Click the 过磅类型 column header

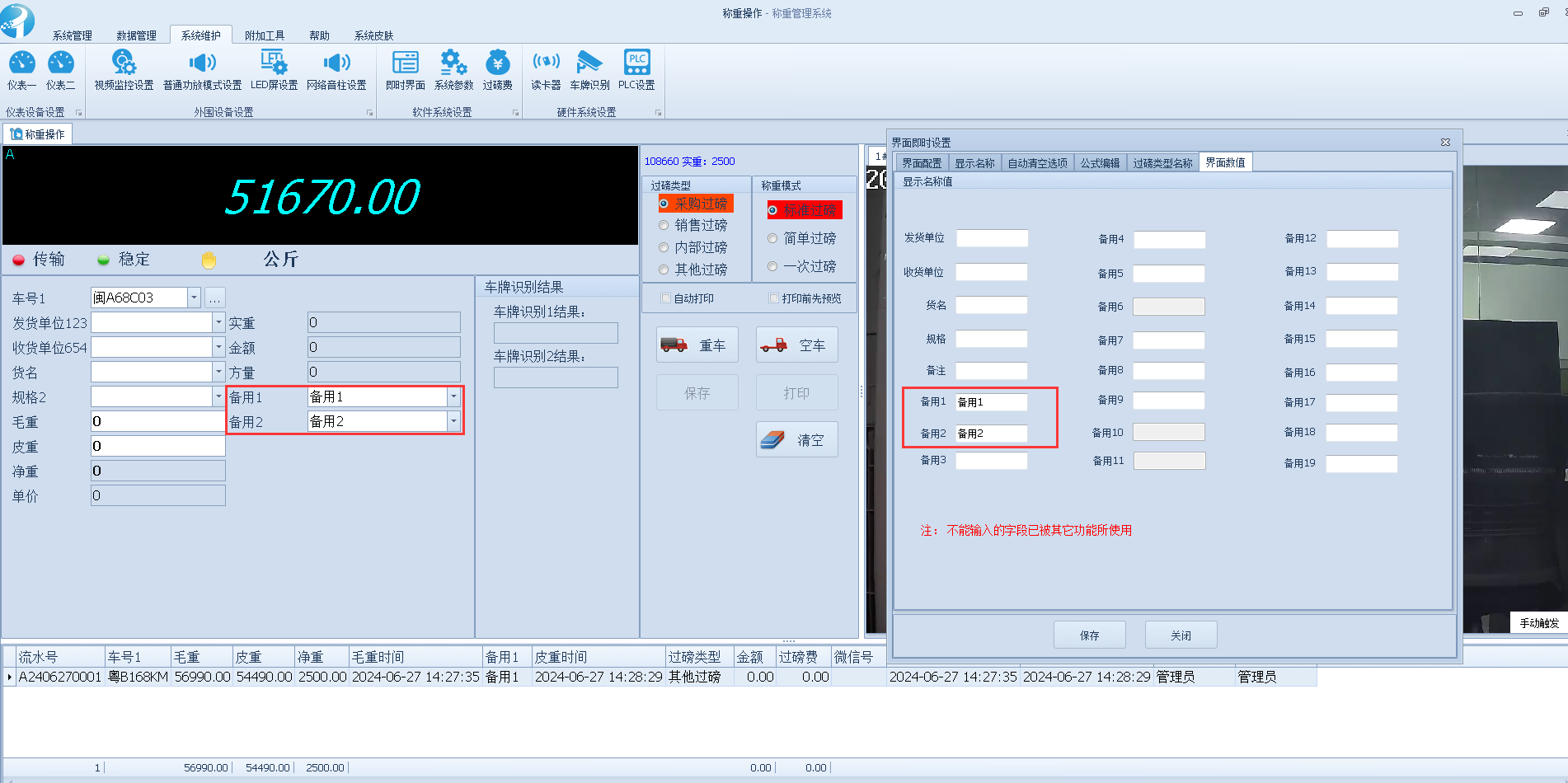click(699, 657)
